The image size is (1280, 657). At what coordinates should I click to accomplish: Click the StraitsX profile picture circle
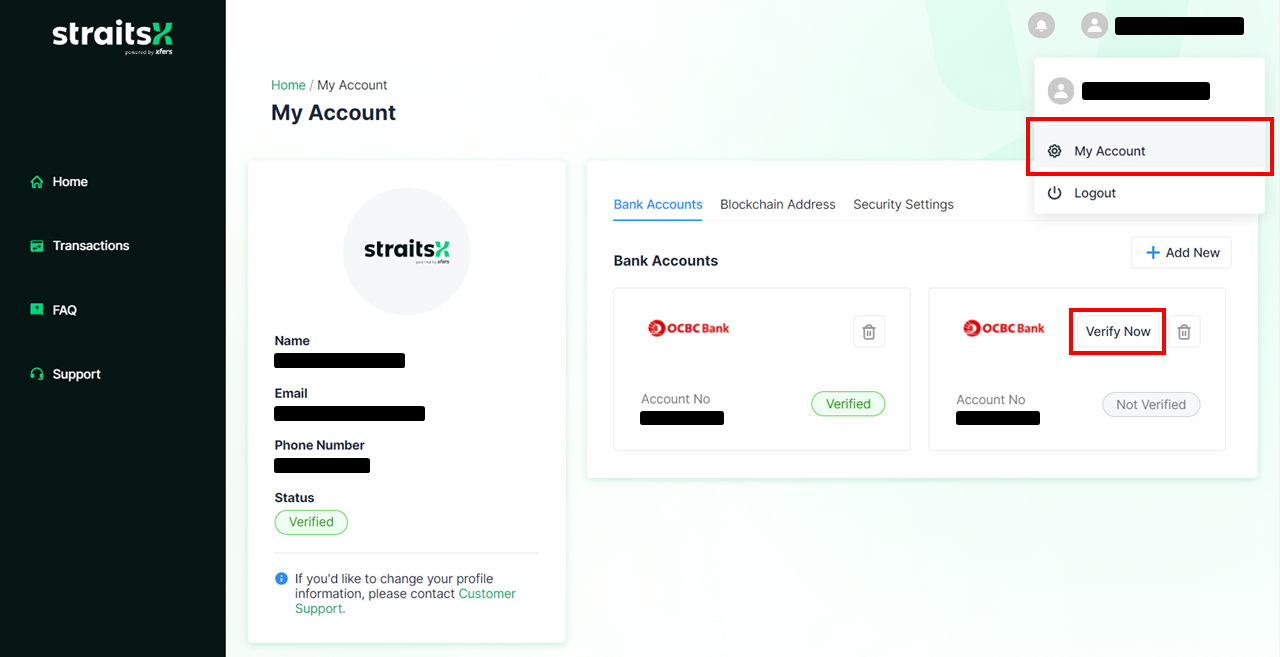click(x=406, y=251)
